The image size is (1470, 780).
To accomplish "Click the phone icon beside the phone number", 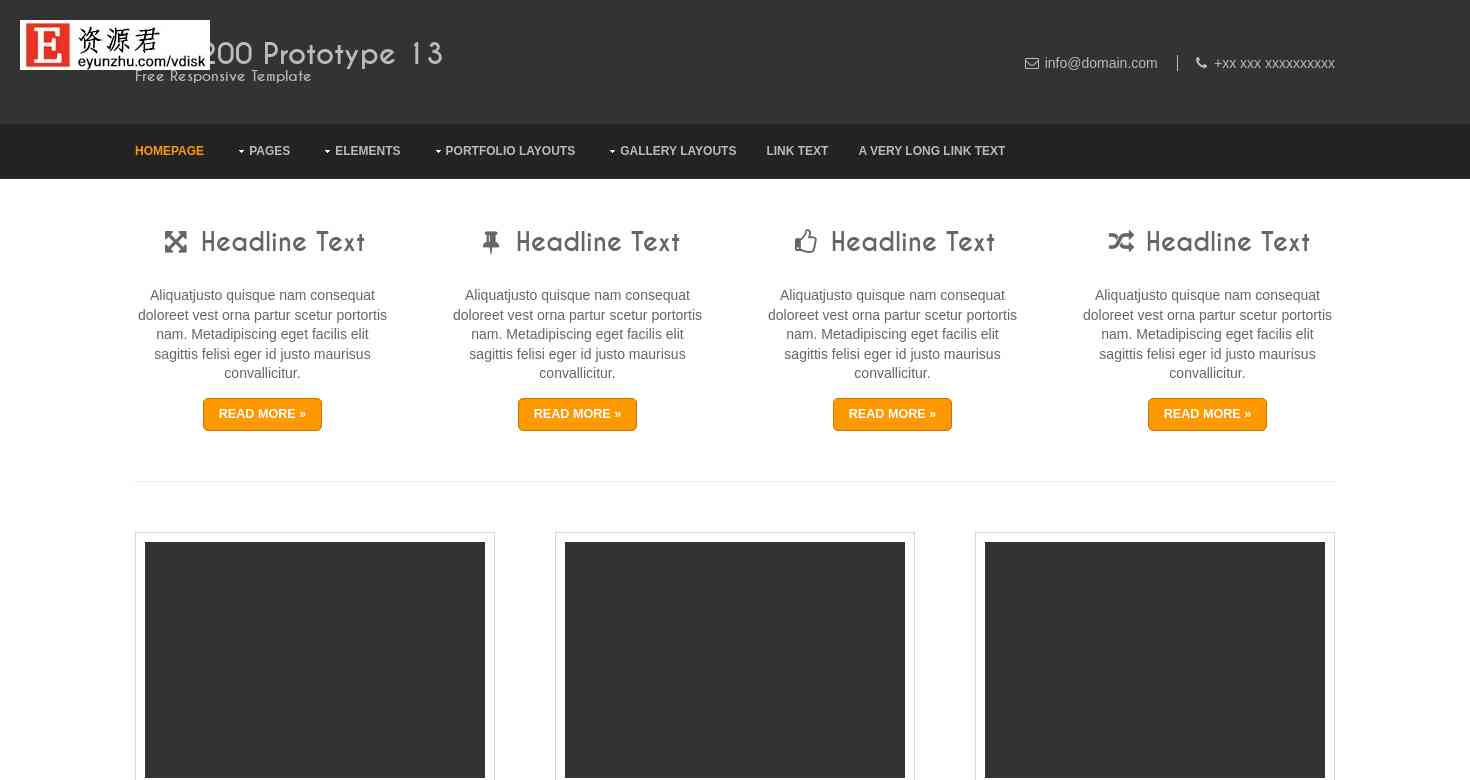I will tap(1201, 63).
